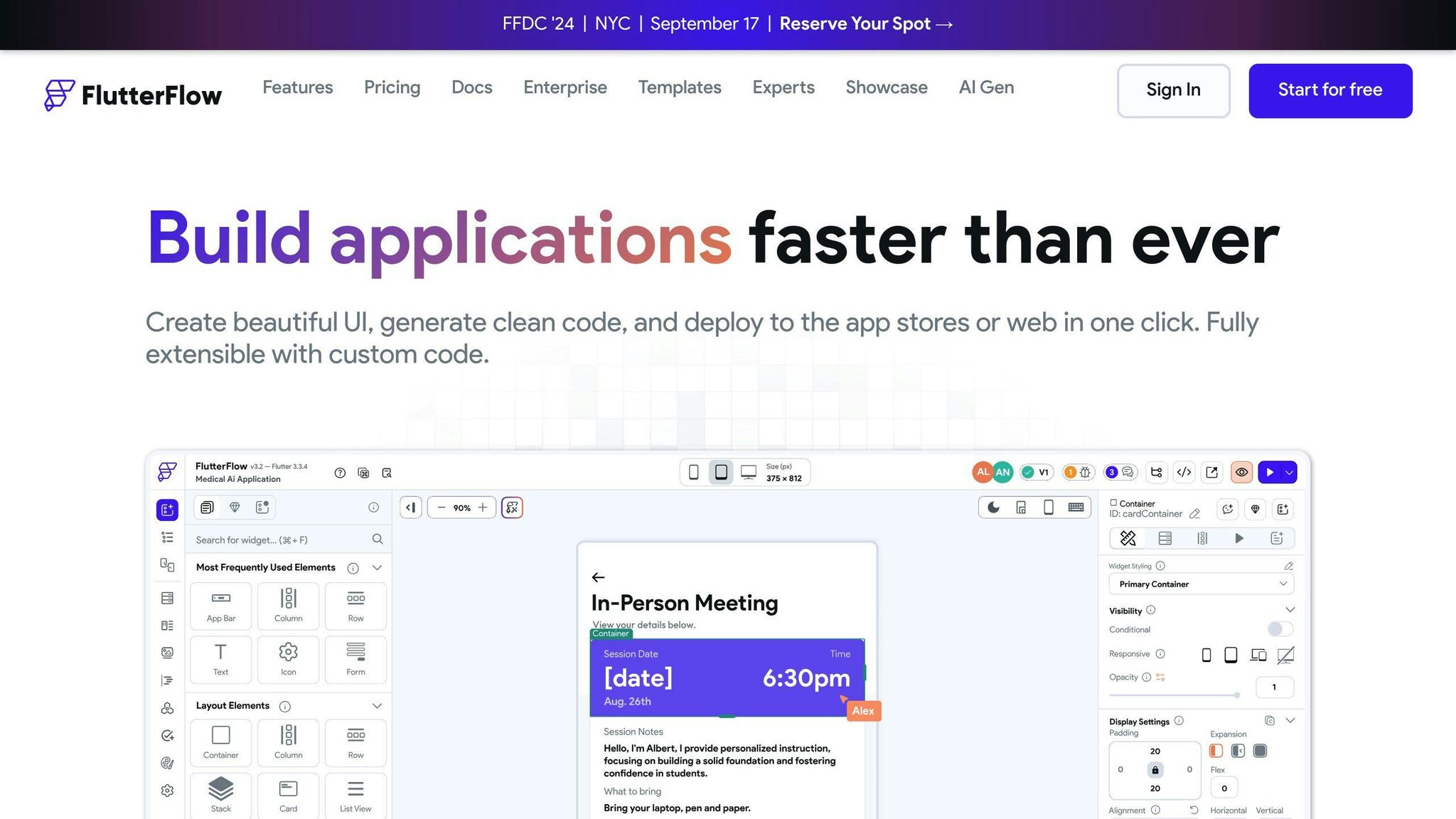Toggle the Conditional visibility switch
1456x819 pixels.
tap(1279, 629)
